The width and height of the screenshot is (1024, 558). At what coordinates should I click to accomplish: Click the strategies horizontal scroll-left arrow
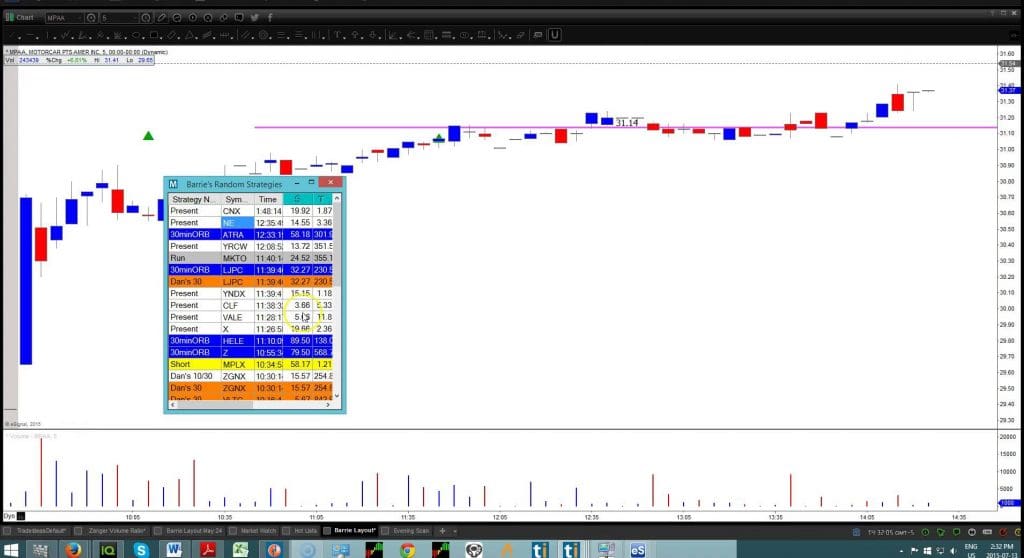pos(172,404)
